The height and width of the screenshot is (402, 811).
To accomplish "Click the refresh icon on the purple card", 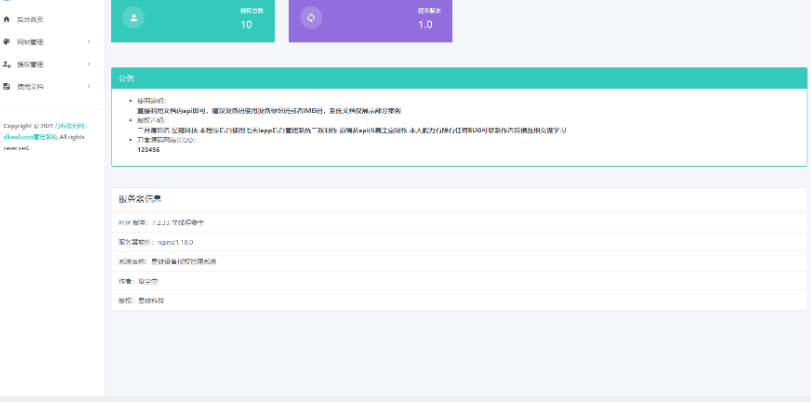I will tap(311, 17).
